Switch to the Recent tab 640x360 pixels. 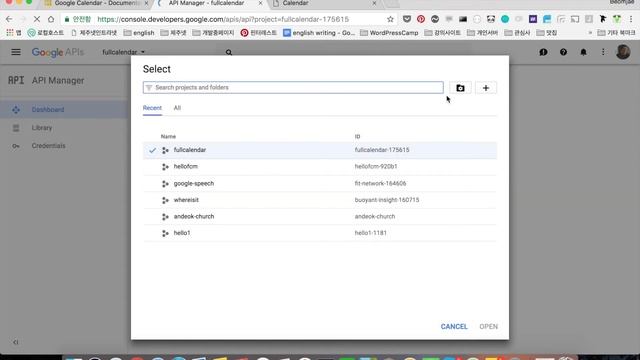152,108
